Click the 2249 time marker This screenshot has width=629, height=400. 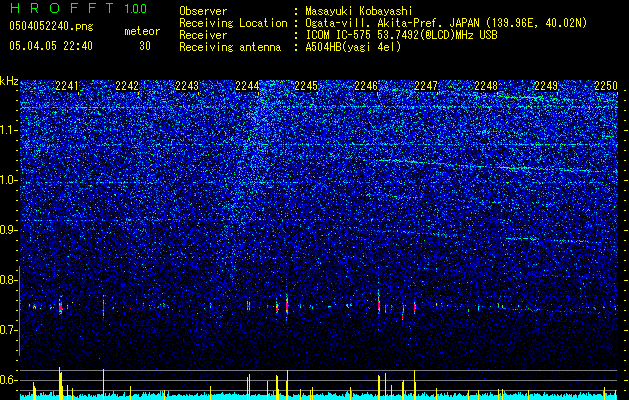(x=546, y=85)
